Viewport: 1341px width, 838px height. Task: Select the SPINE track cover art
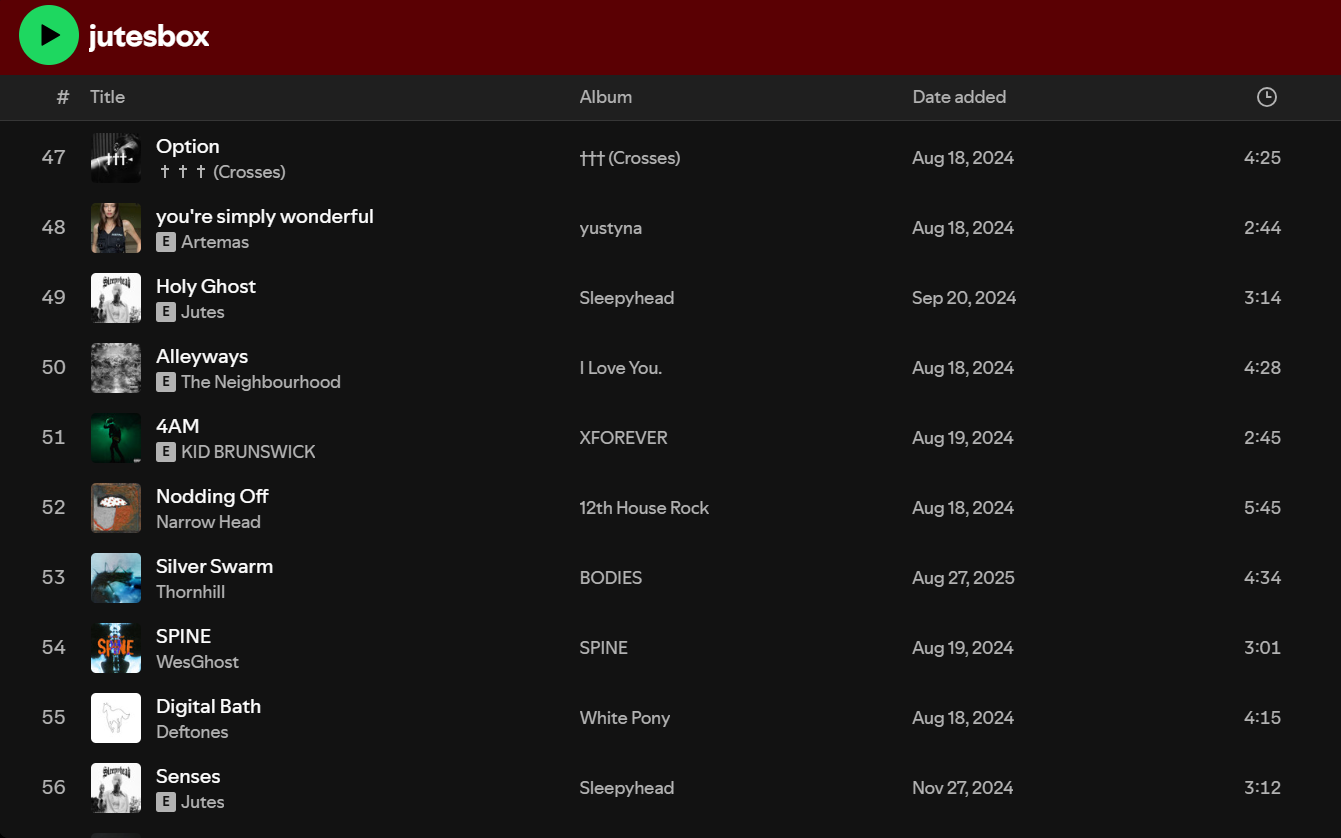pos(116,648)
